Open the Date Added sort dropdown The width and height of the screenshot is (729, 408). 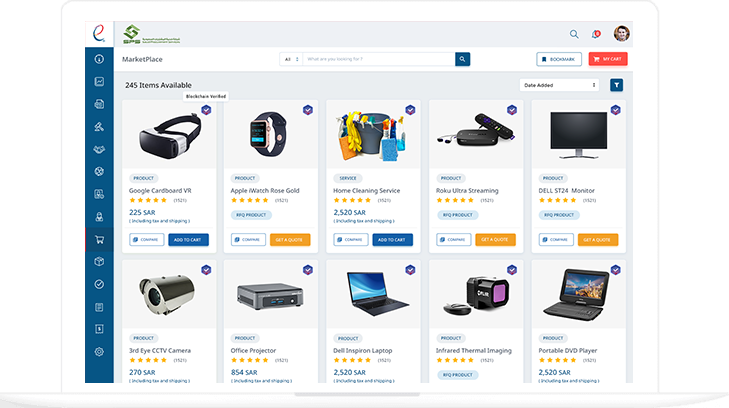coord(559,85)
